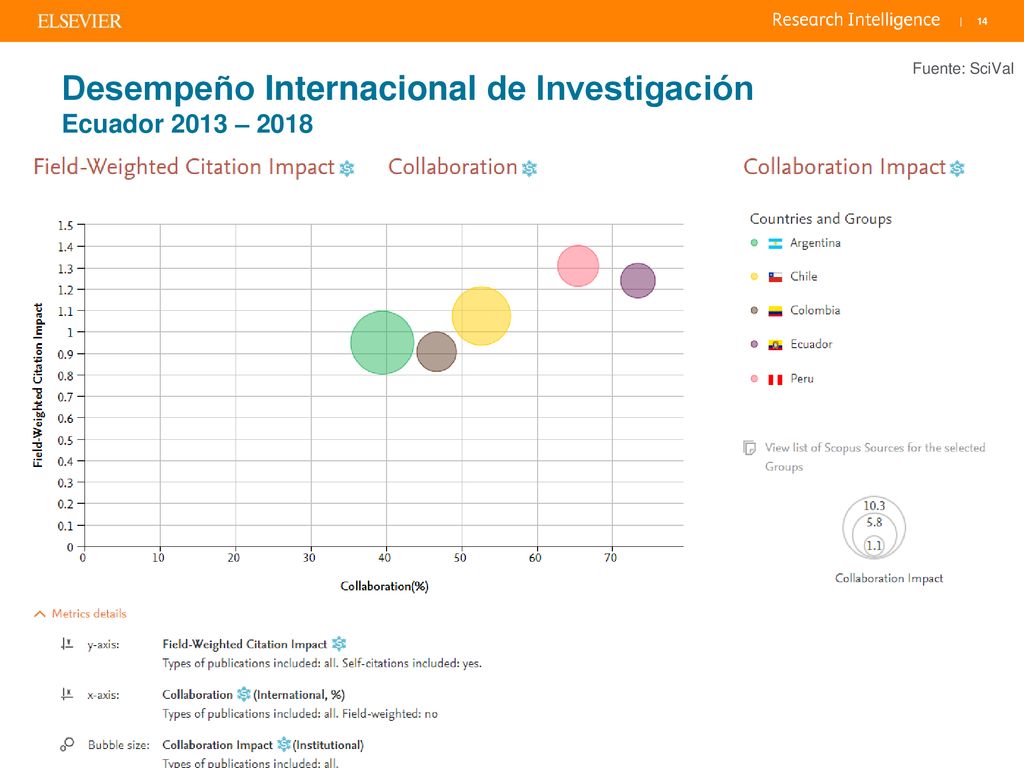
Task: Click the green Argentina legend dot
Action: pos(754,243)
